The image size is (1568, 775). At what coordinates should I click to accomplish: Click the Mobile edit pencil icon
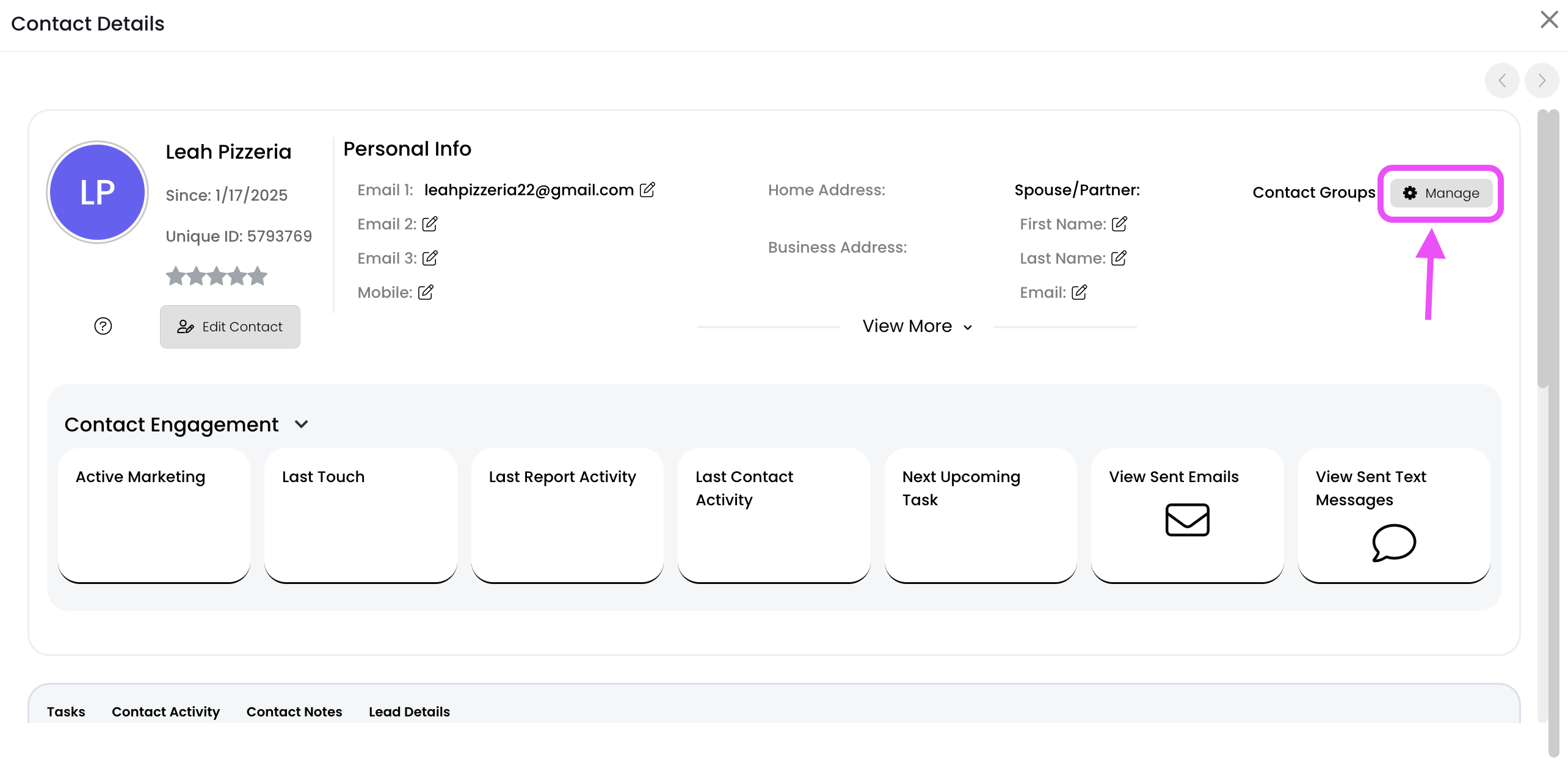pyautogui.click(x=426, y=292)
